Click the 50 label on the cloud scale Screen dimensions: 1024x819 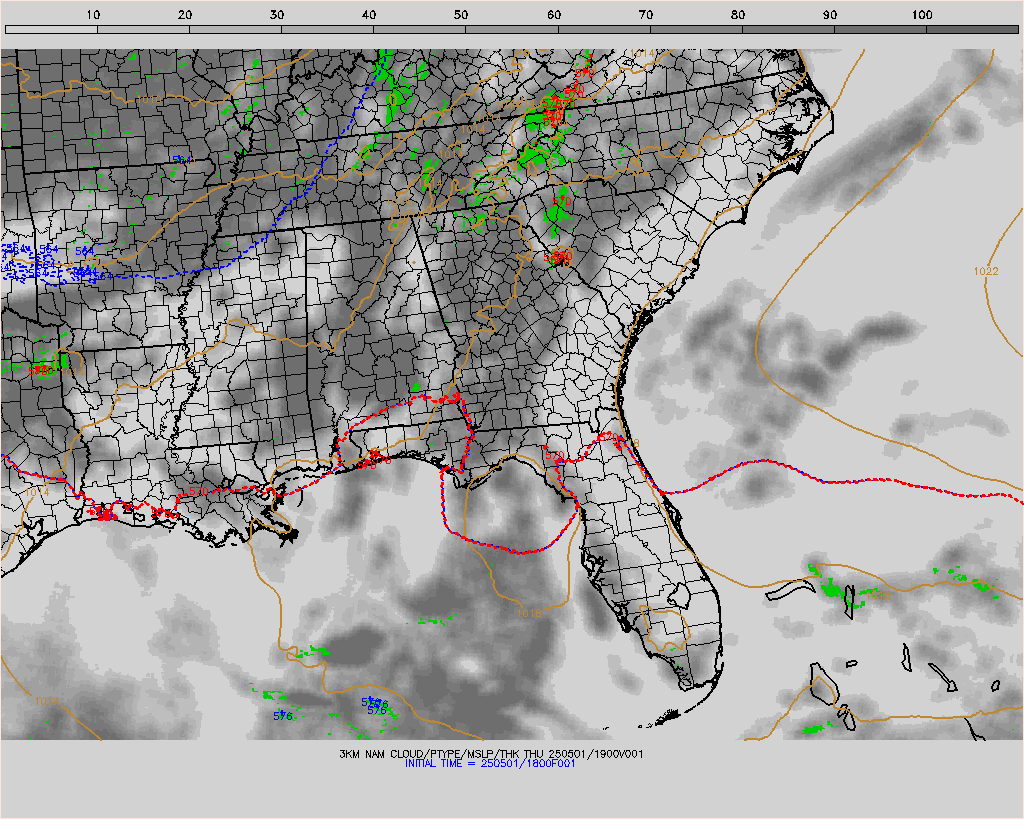pyautogui.click(x=461, y=14)
